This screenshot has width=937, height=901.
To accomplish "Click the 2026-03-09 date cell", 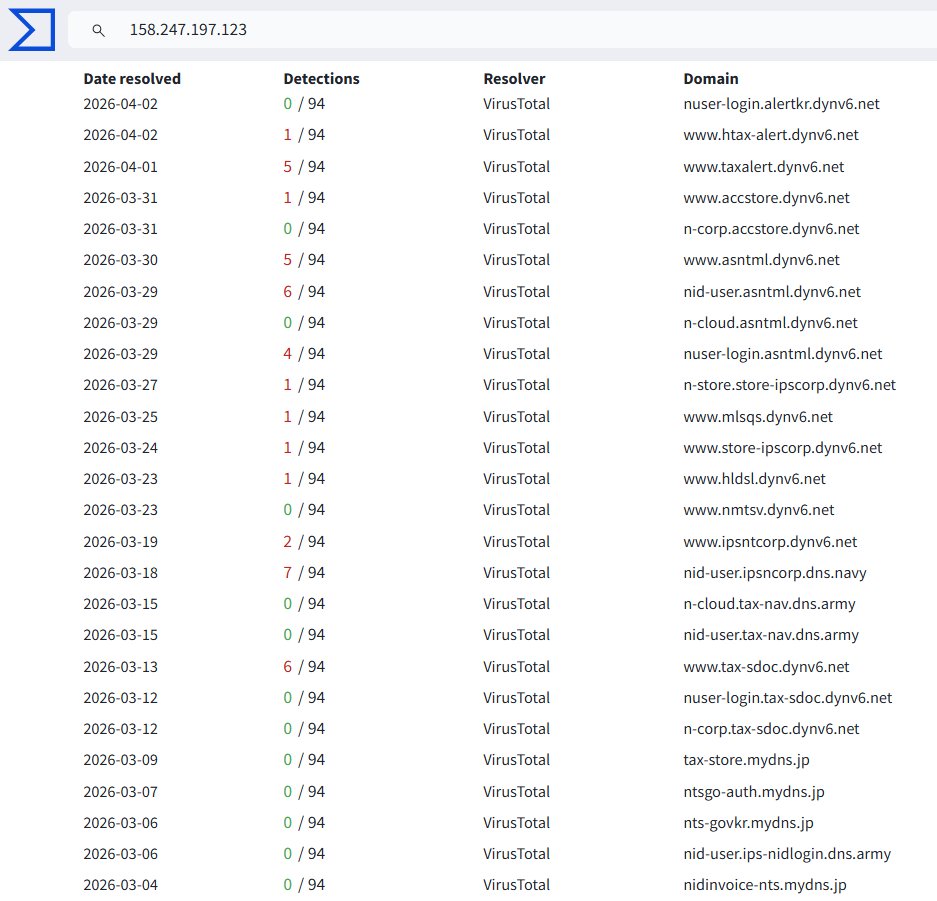I will pyautogui.click(x=121, y=759).
